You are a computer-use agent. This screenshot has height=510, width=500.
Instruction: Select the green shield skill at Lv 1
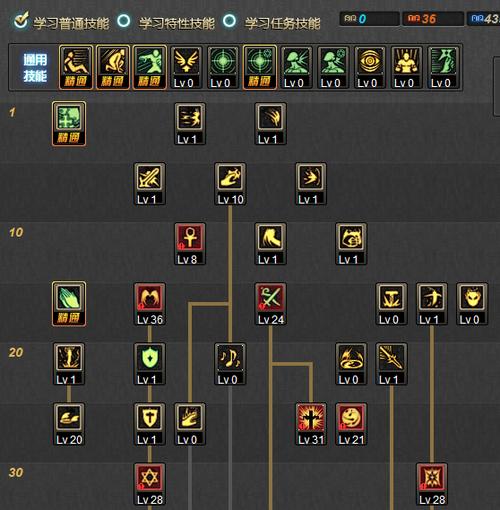coord(150,364)
